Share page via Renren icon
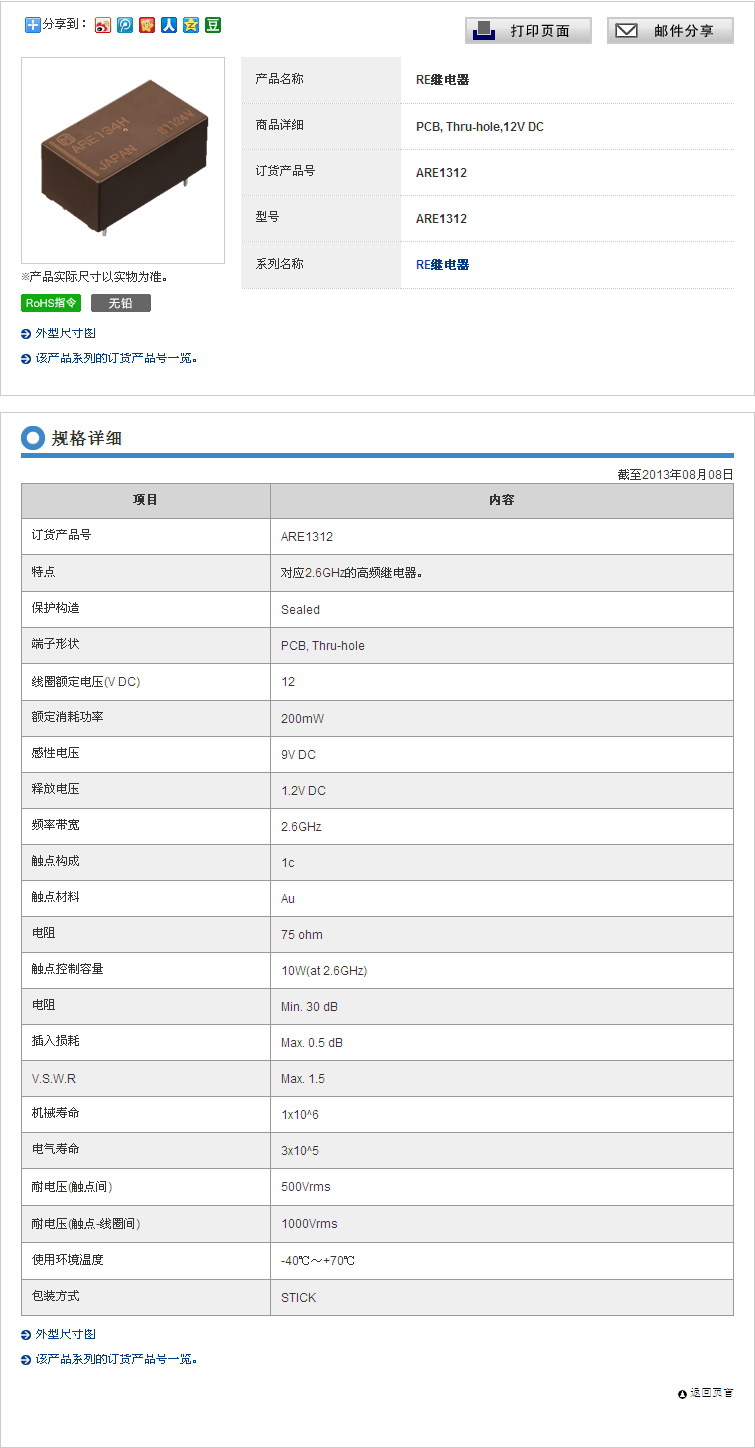 [x=169, y=25]
